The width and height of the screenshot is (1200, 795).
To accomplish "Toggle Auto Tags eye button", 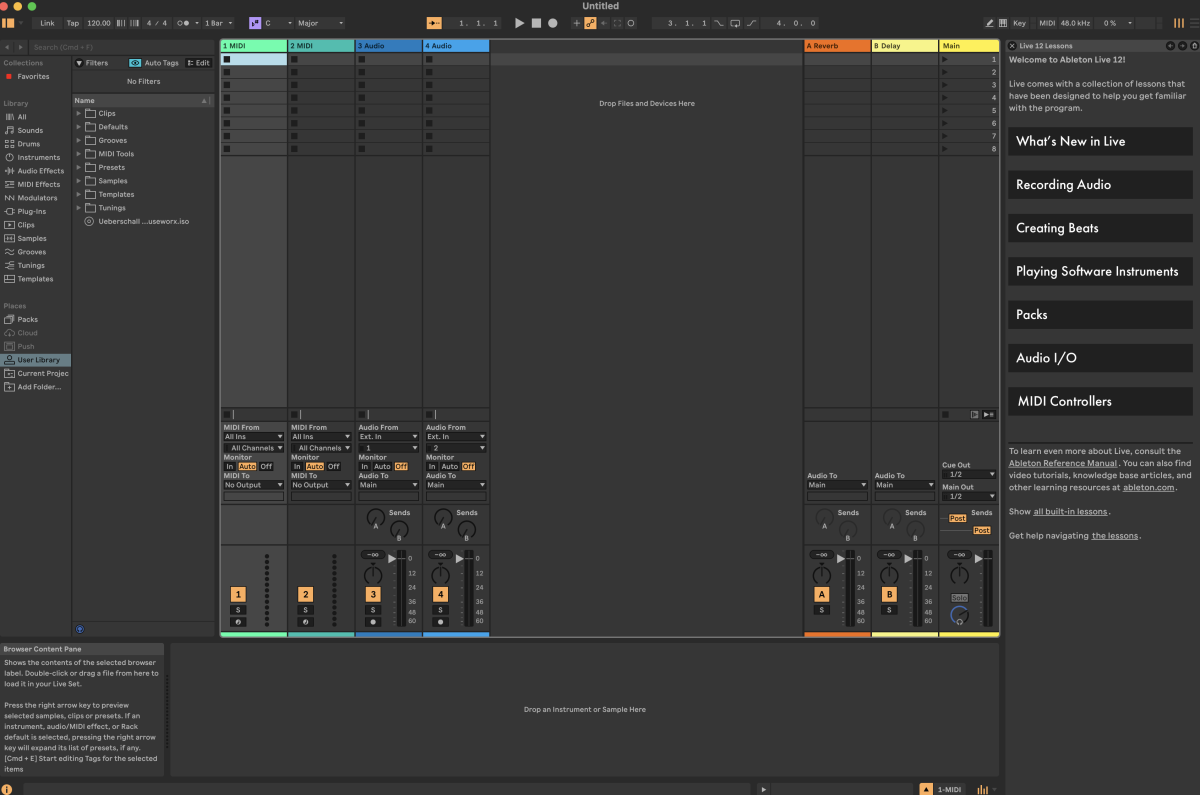I will [x=135, y=62].
